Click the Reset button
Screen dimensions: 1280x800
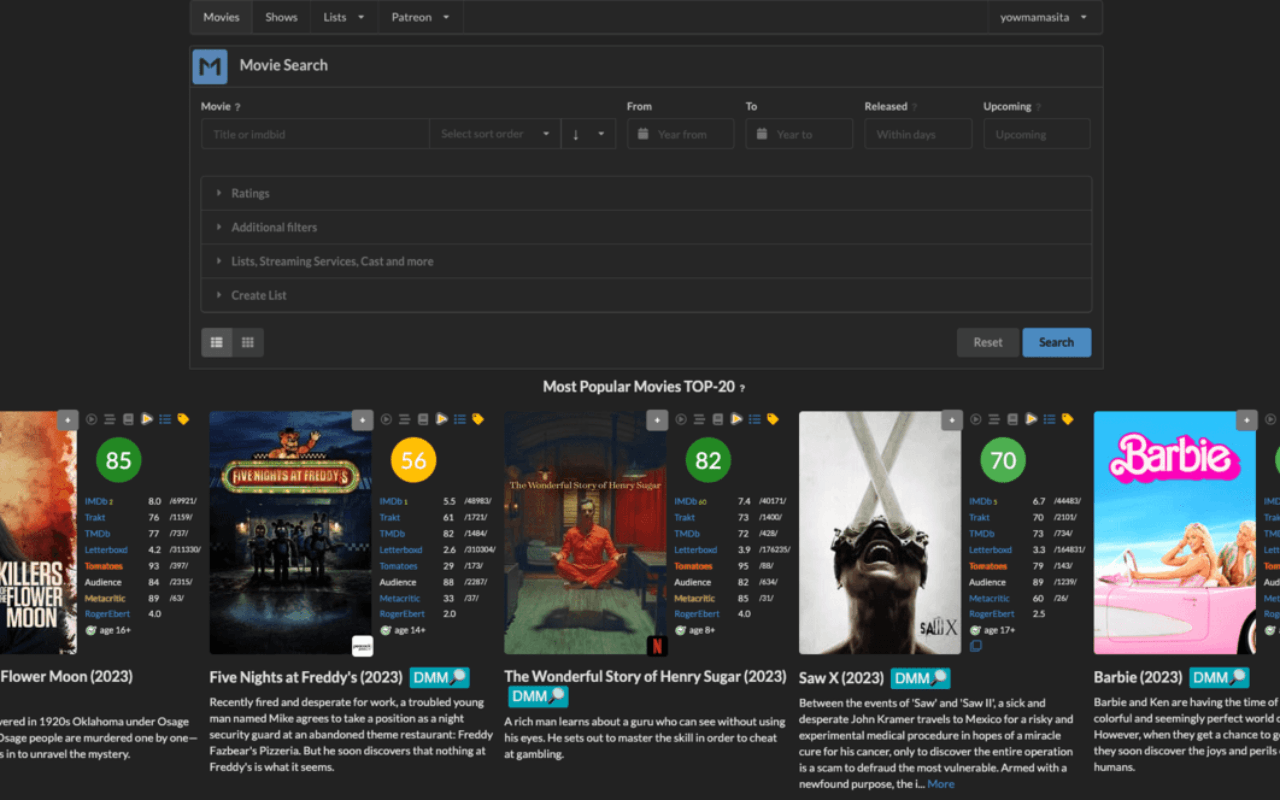click(988, 342)
